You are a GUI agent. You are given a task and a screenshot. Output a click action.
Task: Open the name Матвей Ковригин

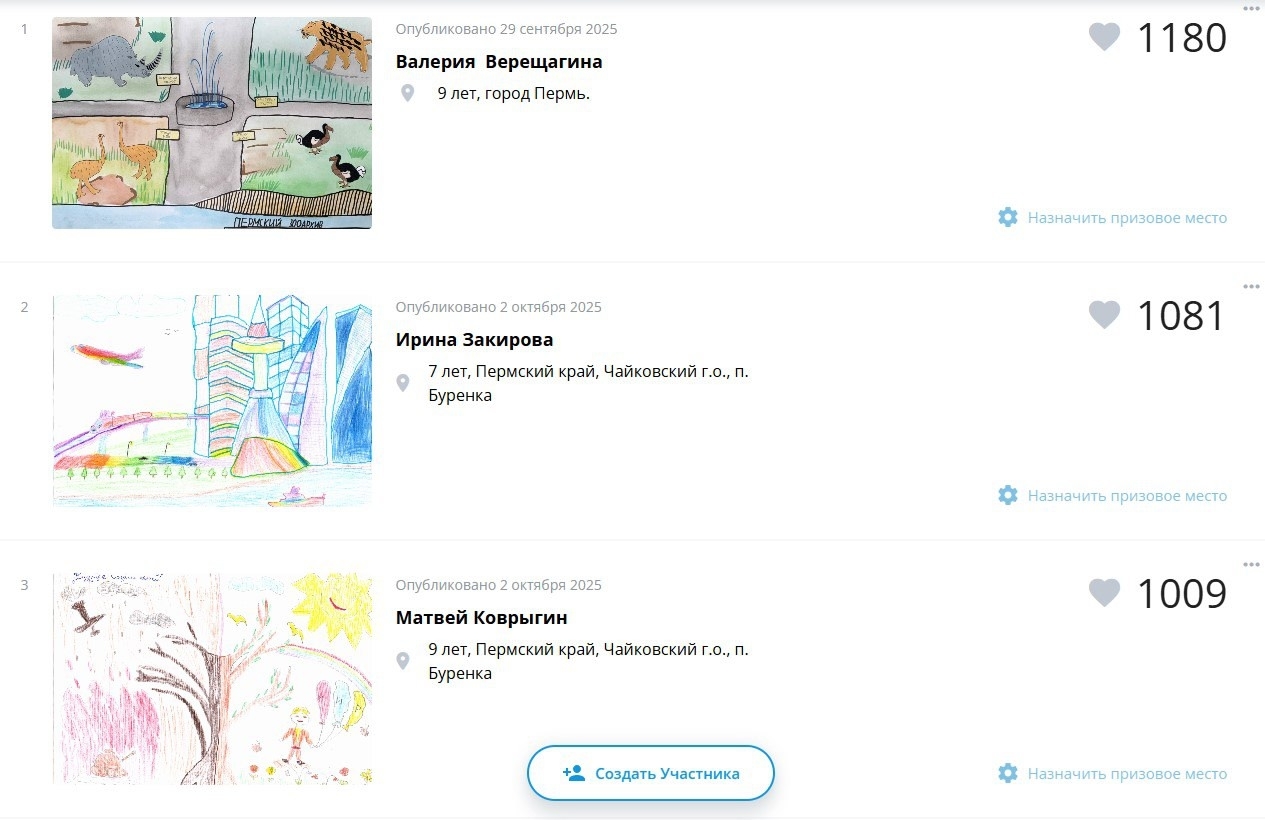tap(482, 618)
